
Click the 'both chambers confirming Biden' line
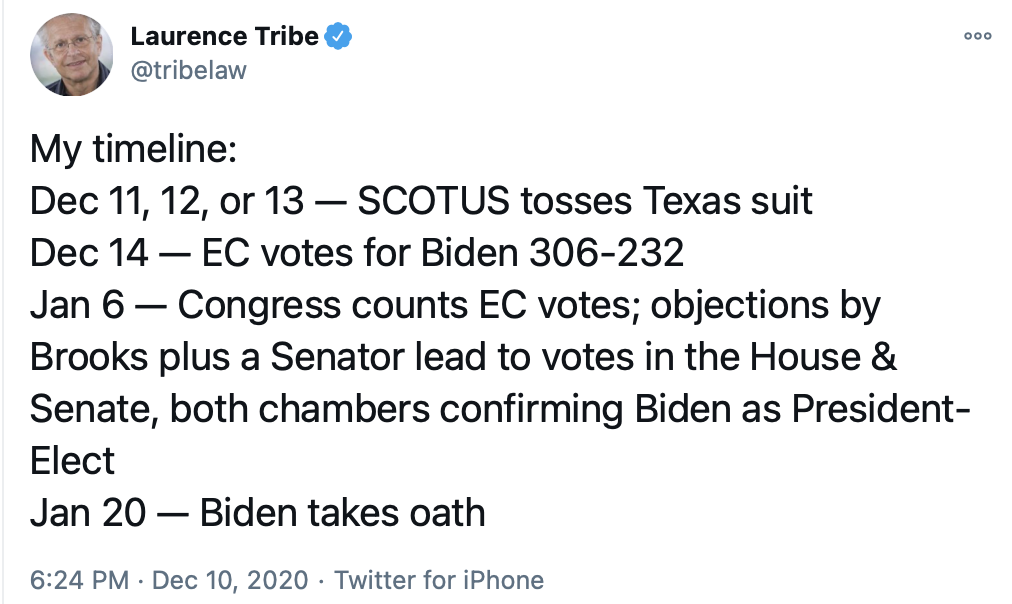pyautogui.click(x=500, y=409)
